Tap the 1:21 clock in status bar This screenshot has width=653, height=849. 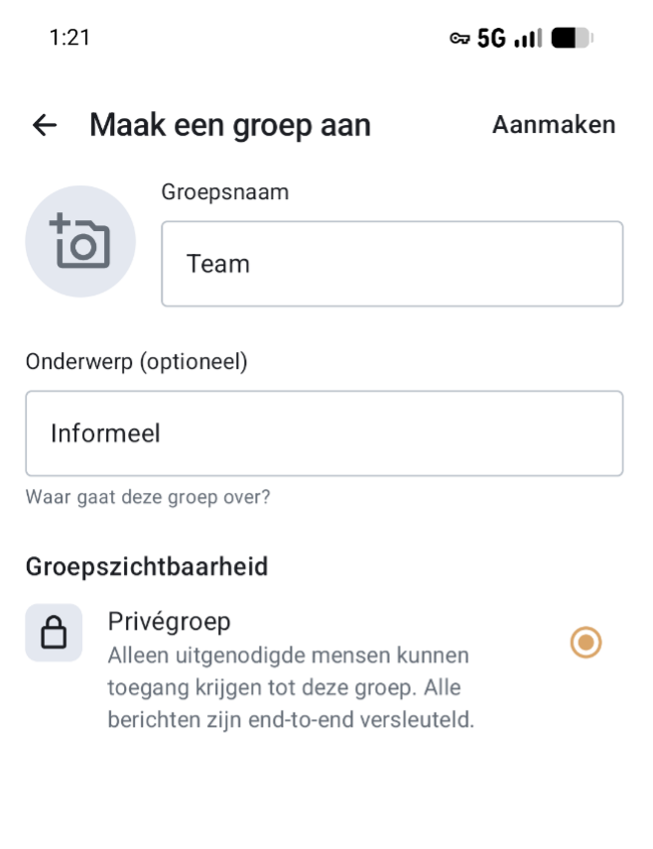(x=69, y=38)
